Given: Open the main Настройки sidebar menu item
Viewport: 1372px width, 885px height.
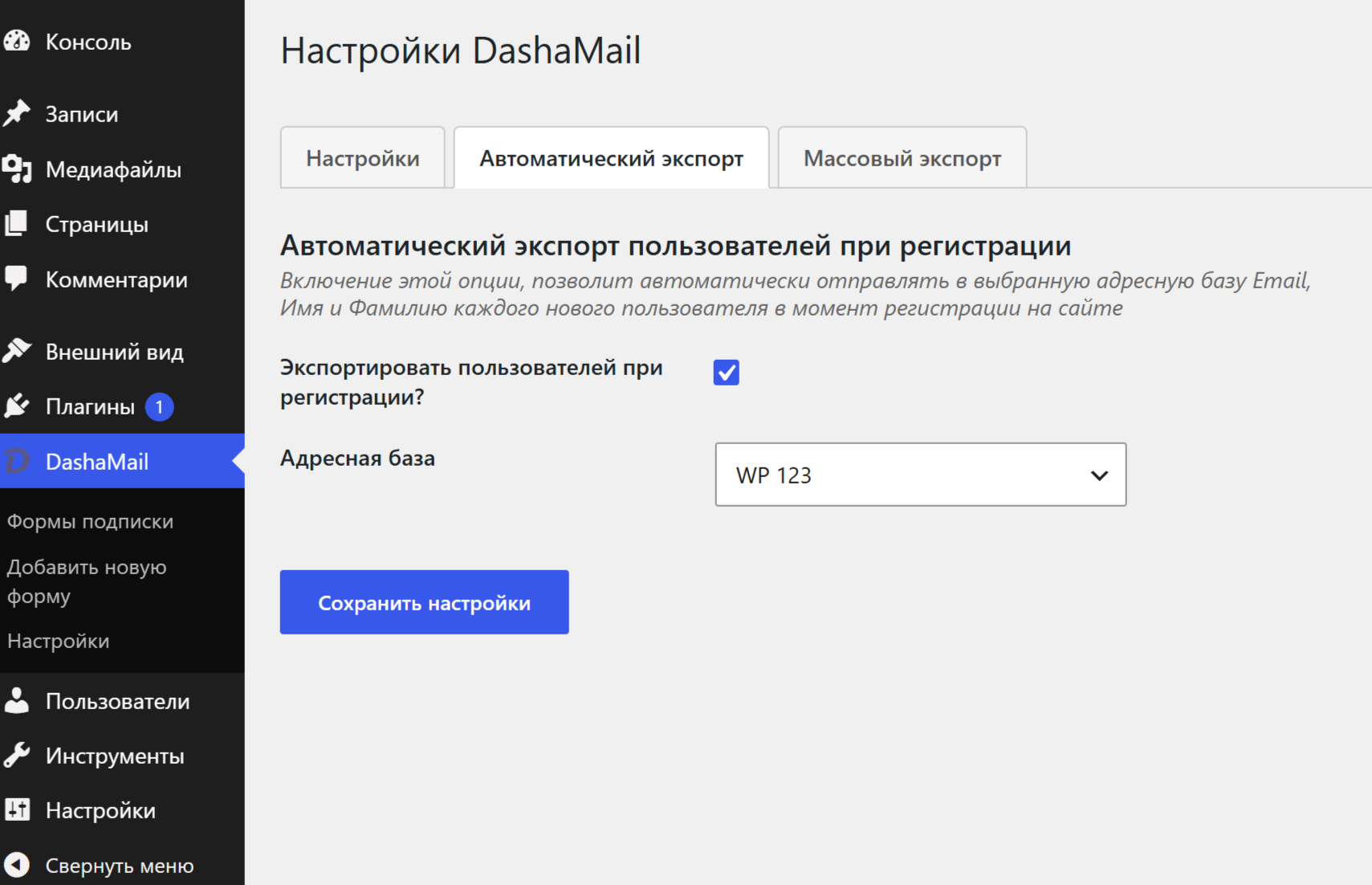Looking at the screenshot, I should pos(122,810).
